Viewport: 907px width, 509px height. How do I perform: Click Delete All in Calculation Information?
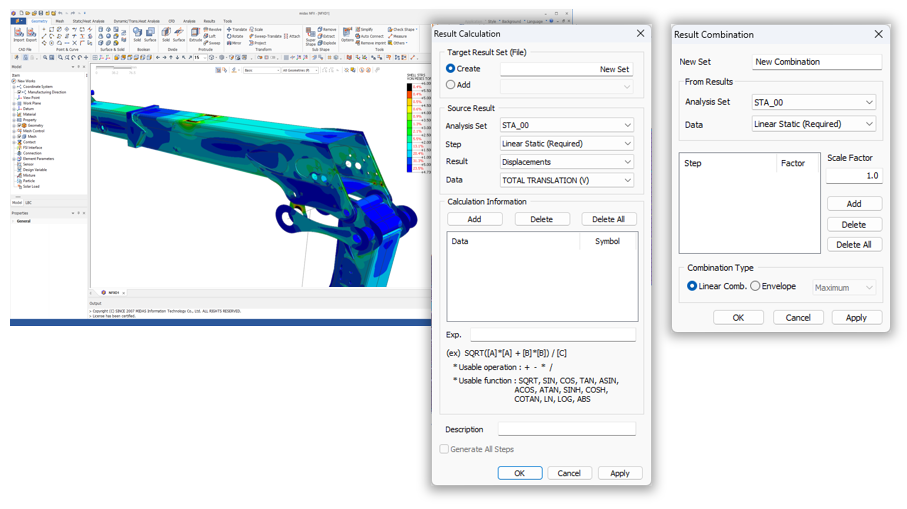[609, 219]
